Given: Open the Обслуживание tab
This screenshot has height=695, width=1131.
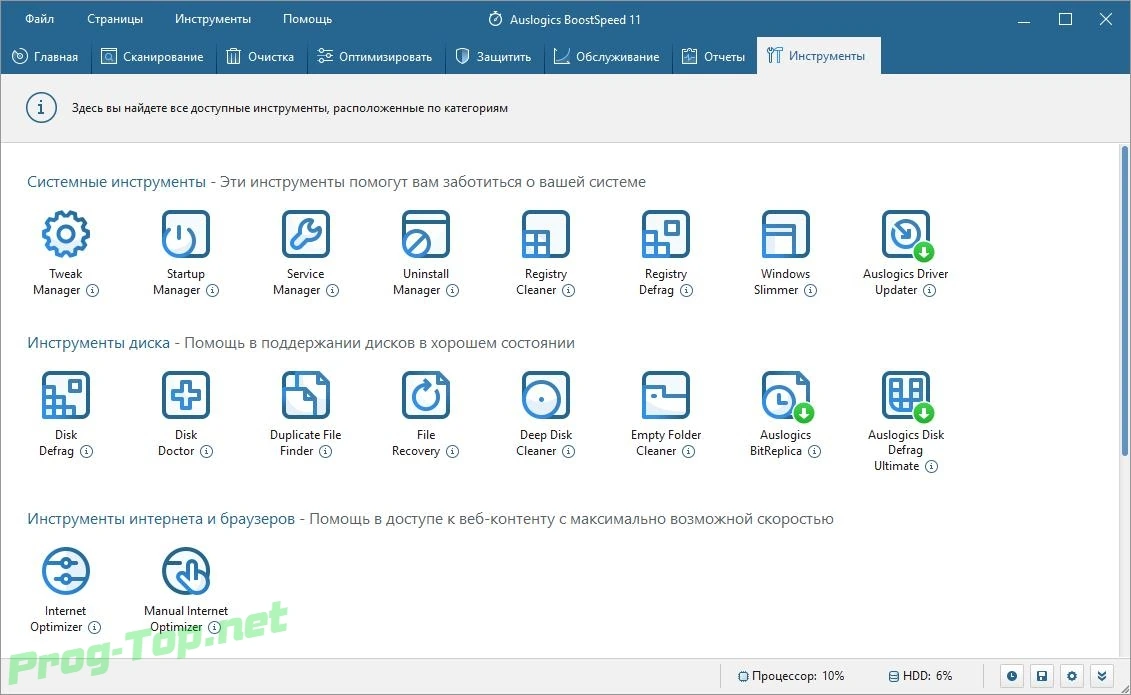Looking at the screenshot, I should [x=607, y=56].
